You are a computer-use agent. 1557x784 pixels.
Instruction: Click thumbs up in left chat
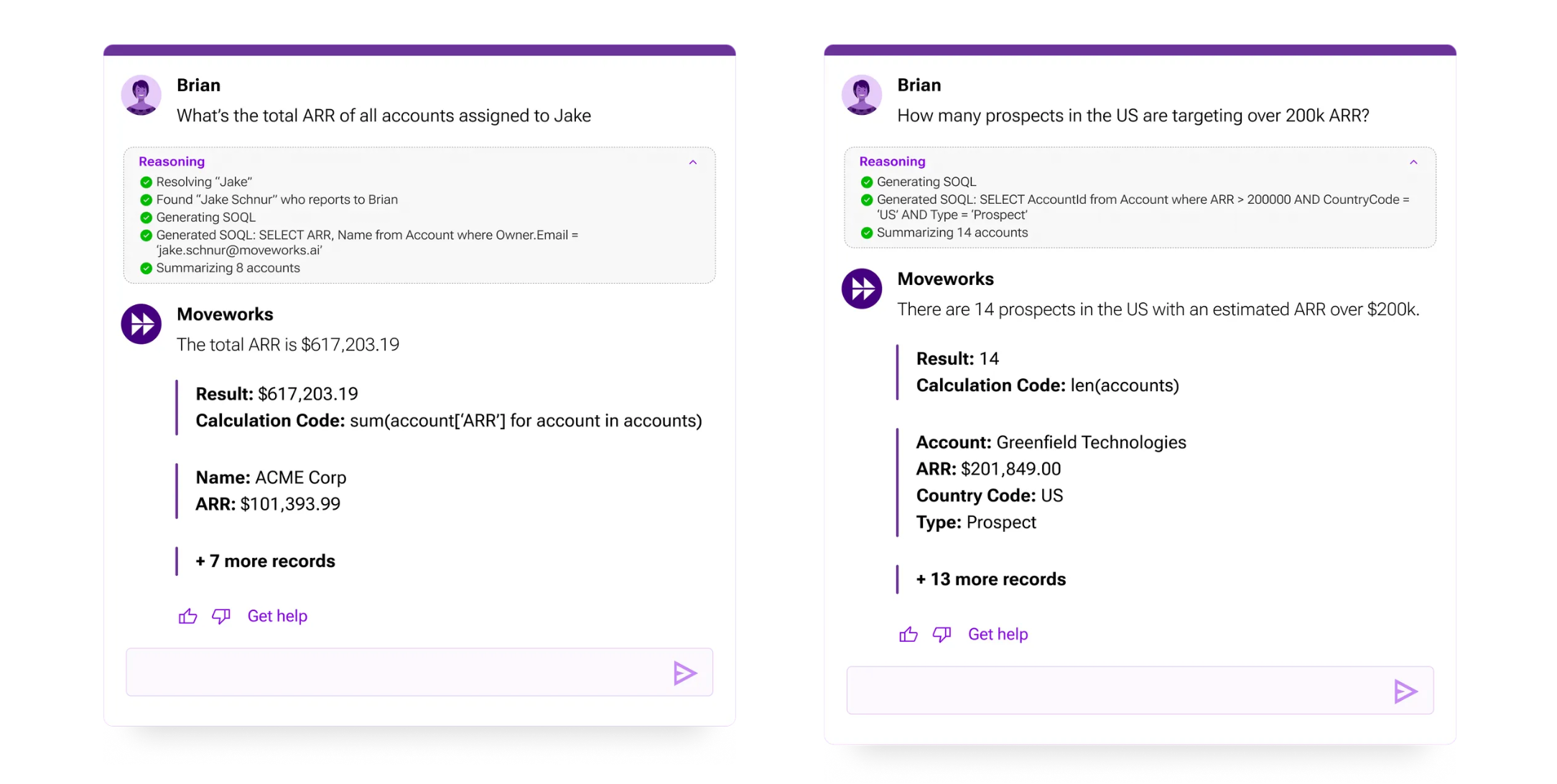point(187,616)
